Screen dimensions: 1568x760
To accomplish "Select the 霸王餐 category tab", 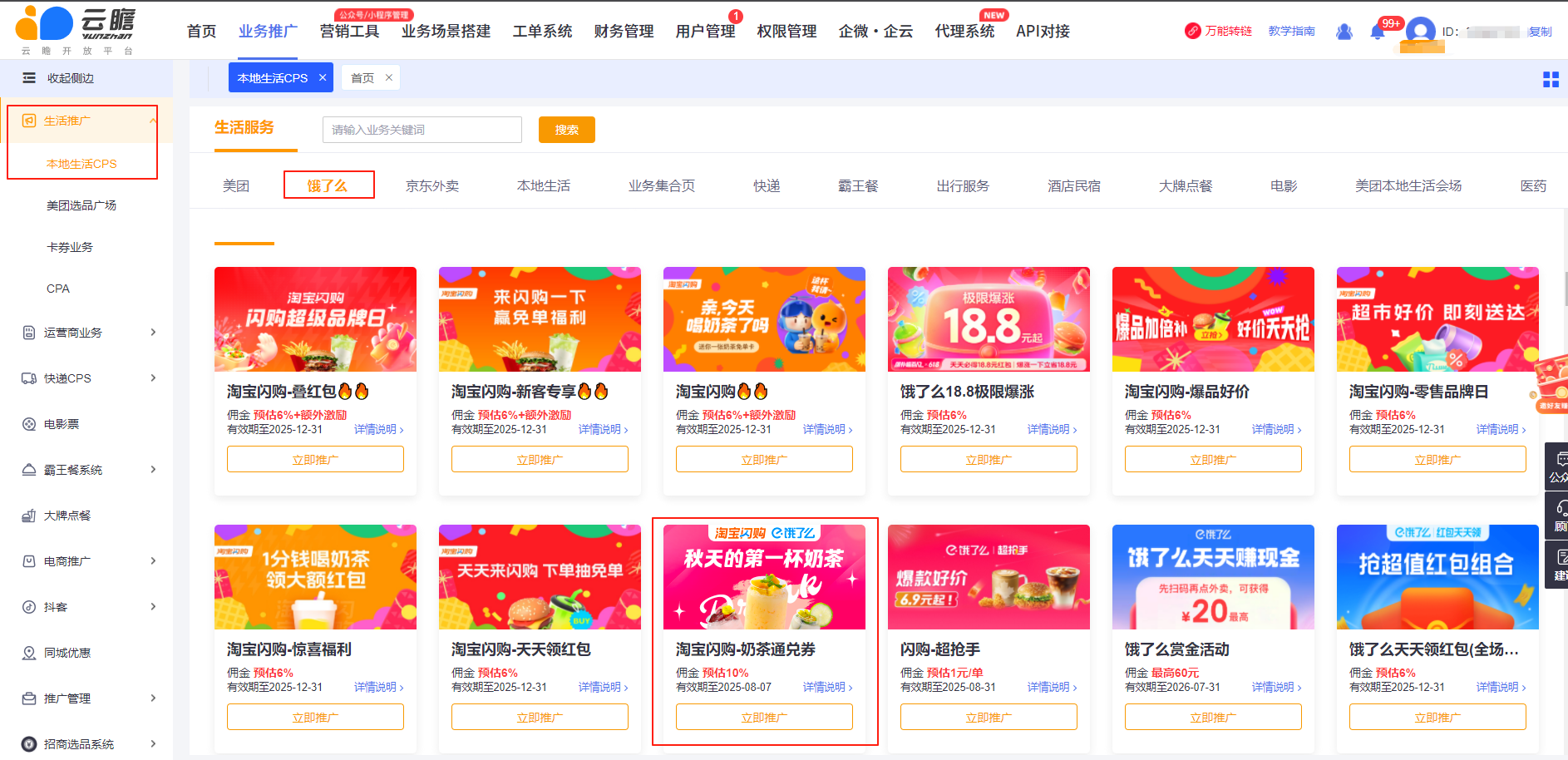I will coord(858,186).
